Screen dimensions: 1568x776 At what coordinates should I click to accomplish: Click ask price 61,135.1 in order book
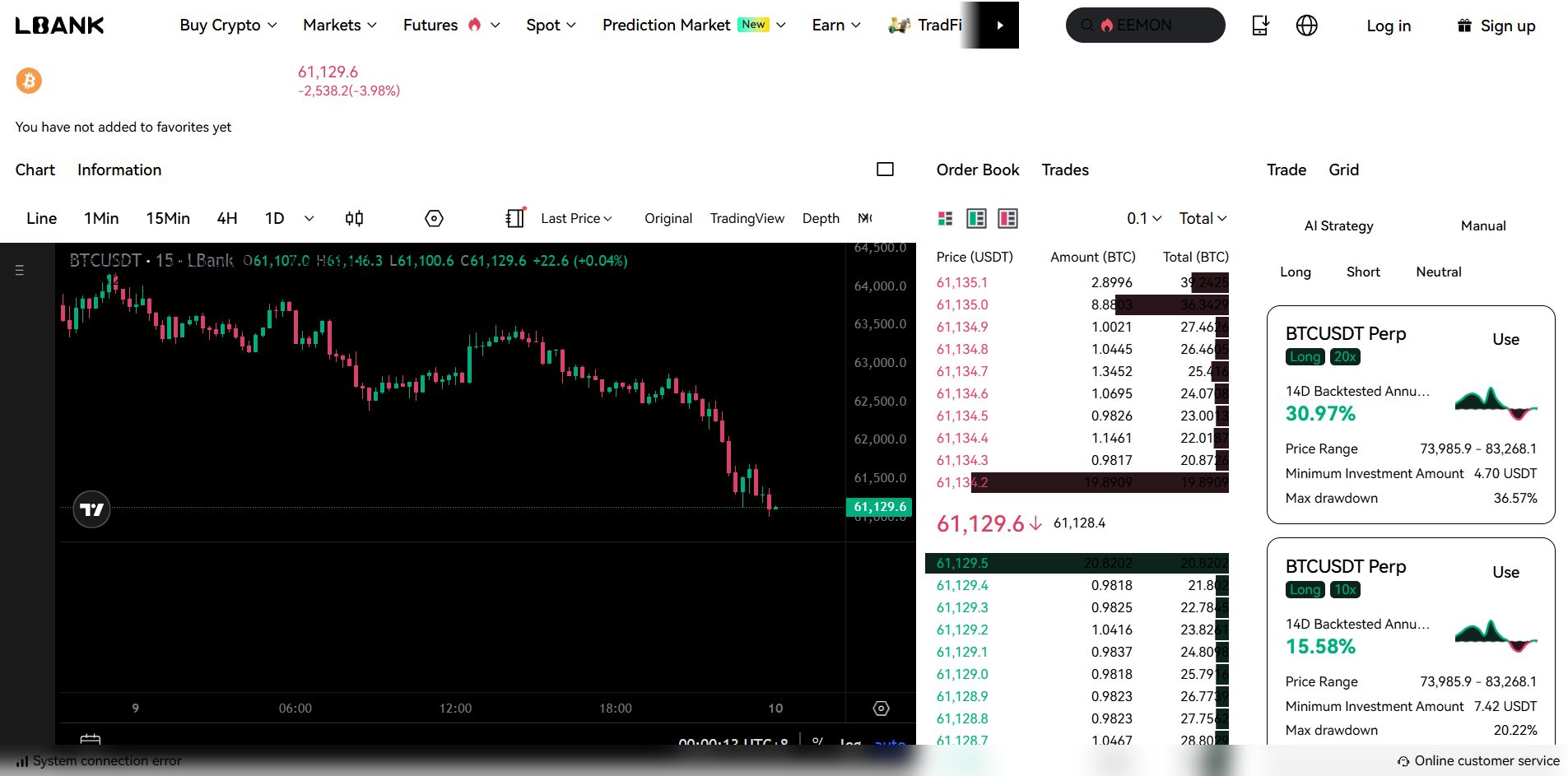(x=961, y=282)
